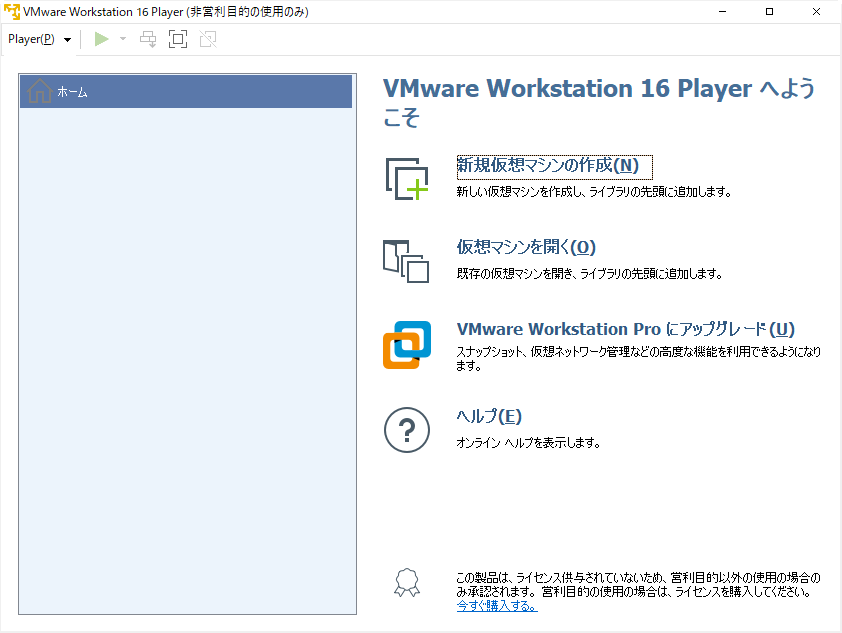842x633 pixels.
Task: Open 新規仮想マシンの作成(N) link
Action: click(x=550, y=167)
